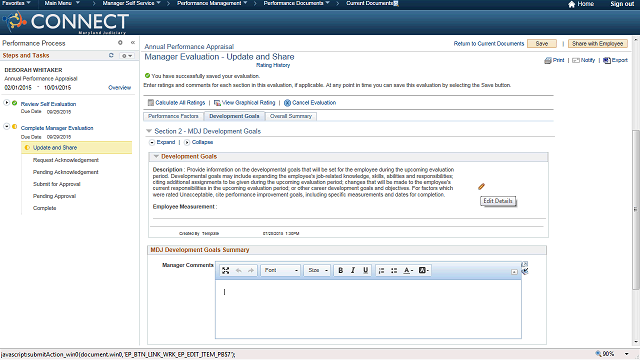Viewport: 640px width, 360px height.
Task: Collapse the Development Goals item triangle
Action: click(x=156, y=156)
